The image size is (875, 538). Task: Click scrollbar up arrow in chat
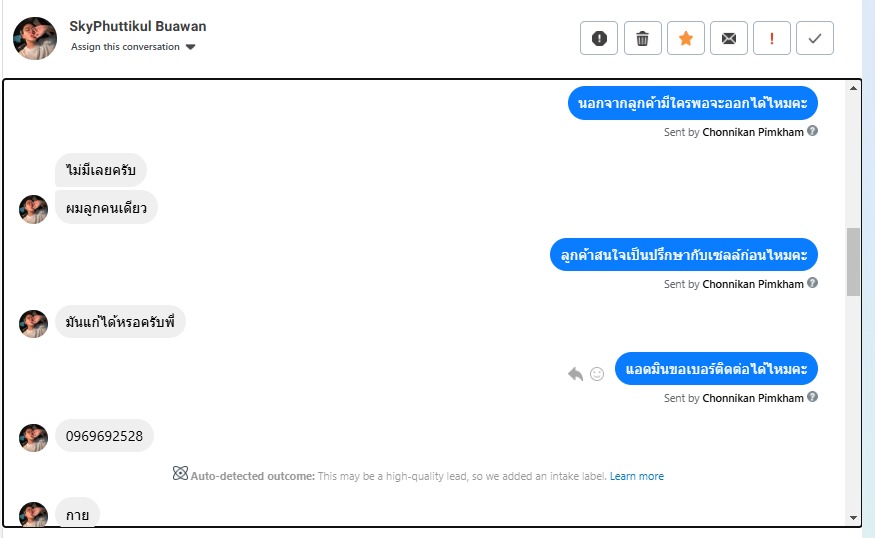(x=853, y=89)
